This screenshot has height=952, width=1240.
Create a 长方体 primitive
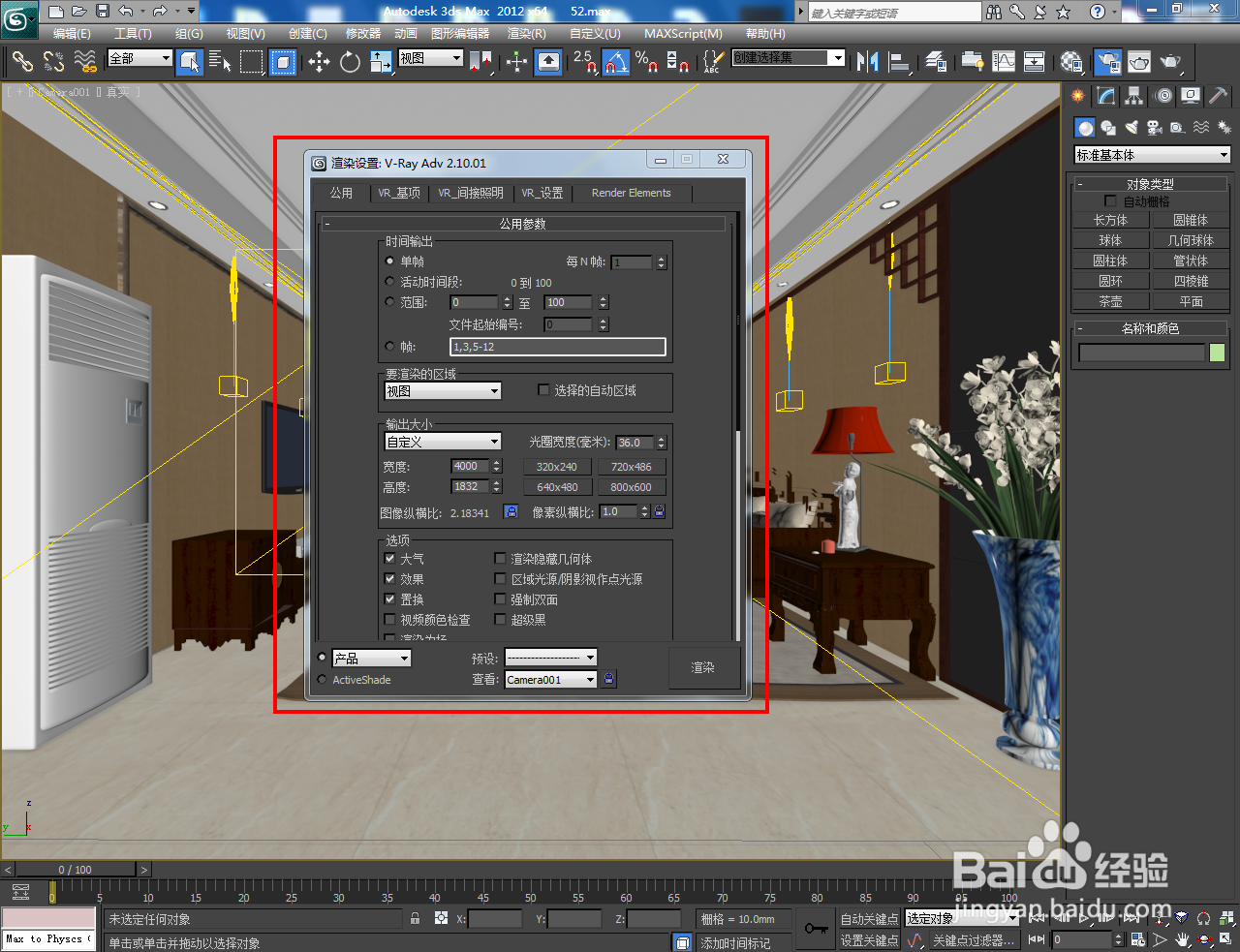point(1110,220)
